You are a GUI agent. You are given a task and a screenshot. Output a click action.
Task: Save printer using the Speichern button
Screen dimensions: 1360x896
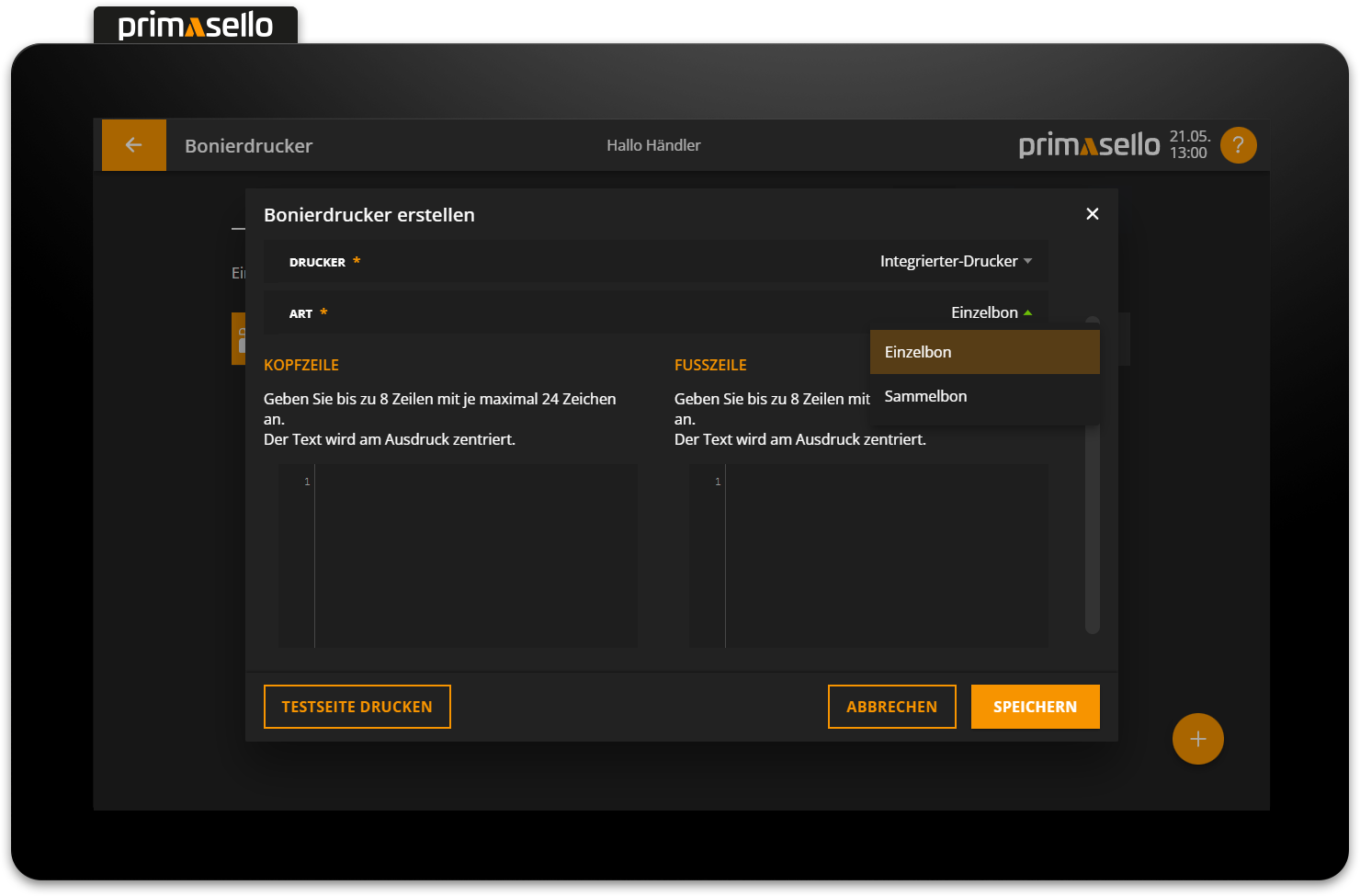click(1035, 707)
